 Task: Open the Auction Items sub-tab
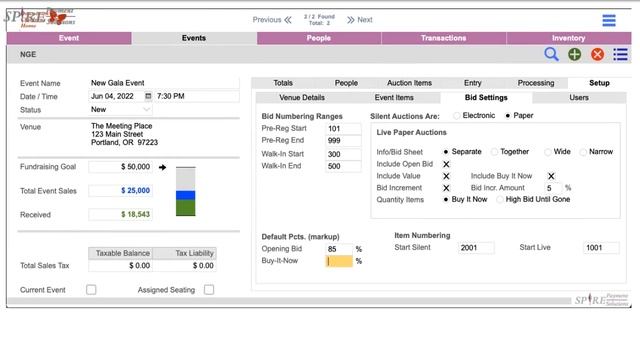pyautogui.click(x=409, y=83)
